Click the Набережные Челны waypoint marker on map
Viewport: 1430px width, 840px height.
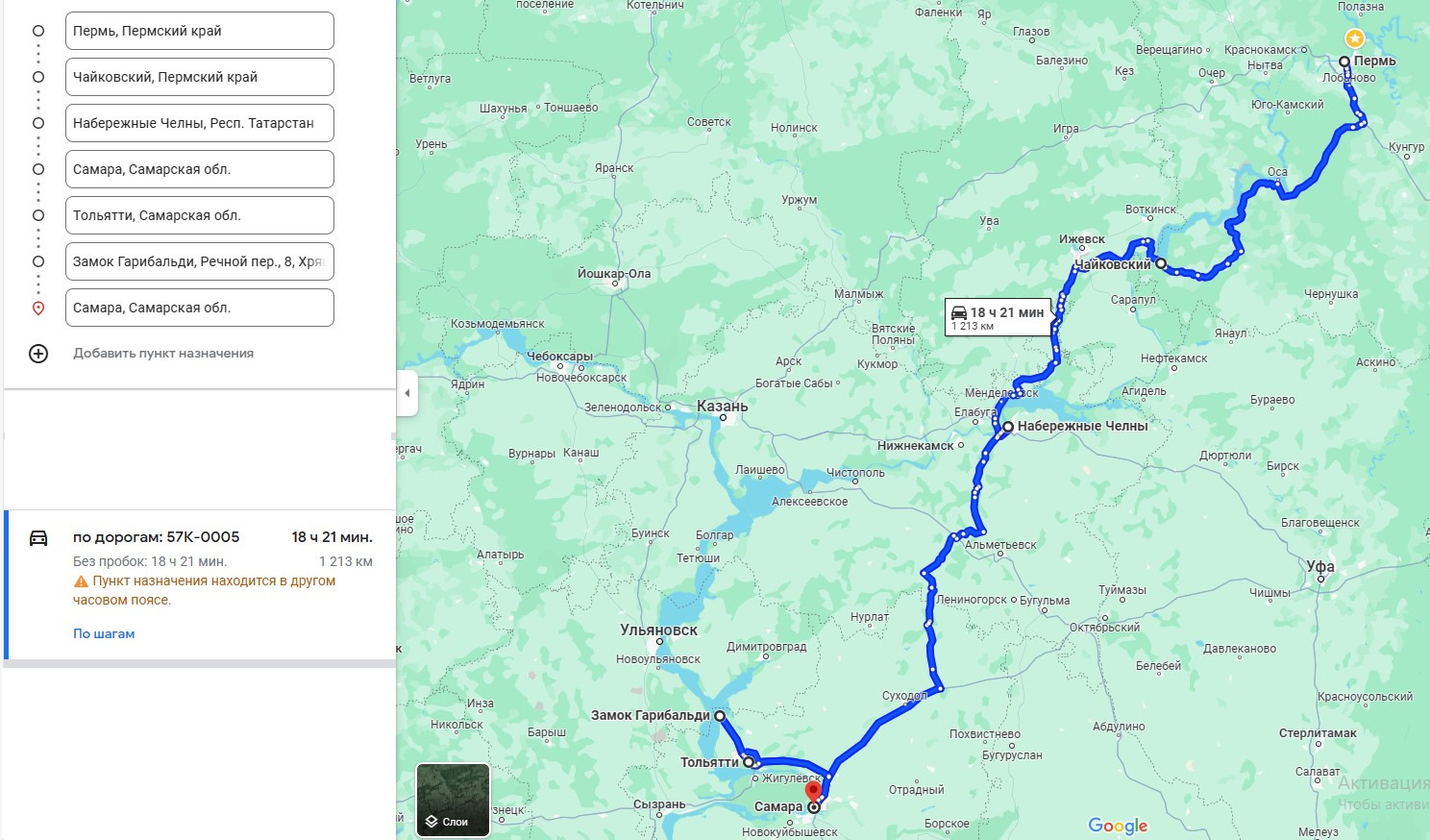coord(1008,427)
